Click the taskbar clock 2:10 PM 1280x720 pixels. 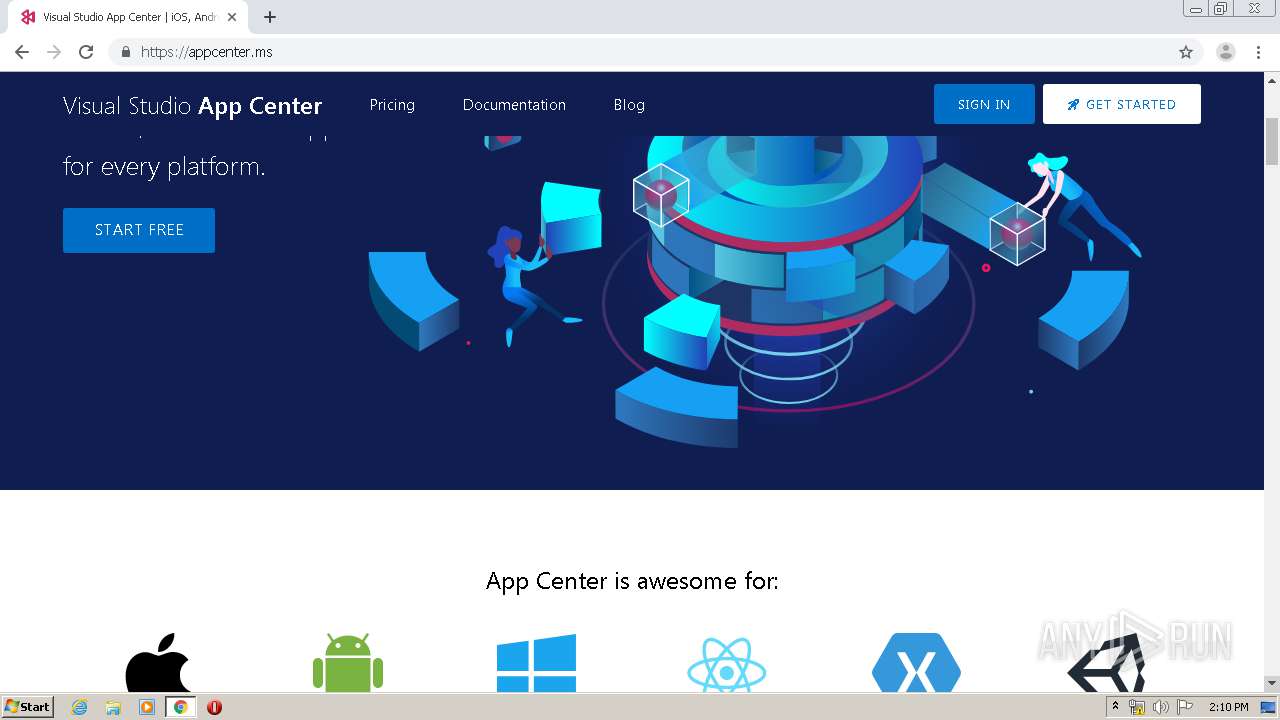coord(1228,707)
